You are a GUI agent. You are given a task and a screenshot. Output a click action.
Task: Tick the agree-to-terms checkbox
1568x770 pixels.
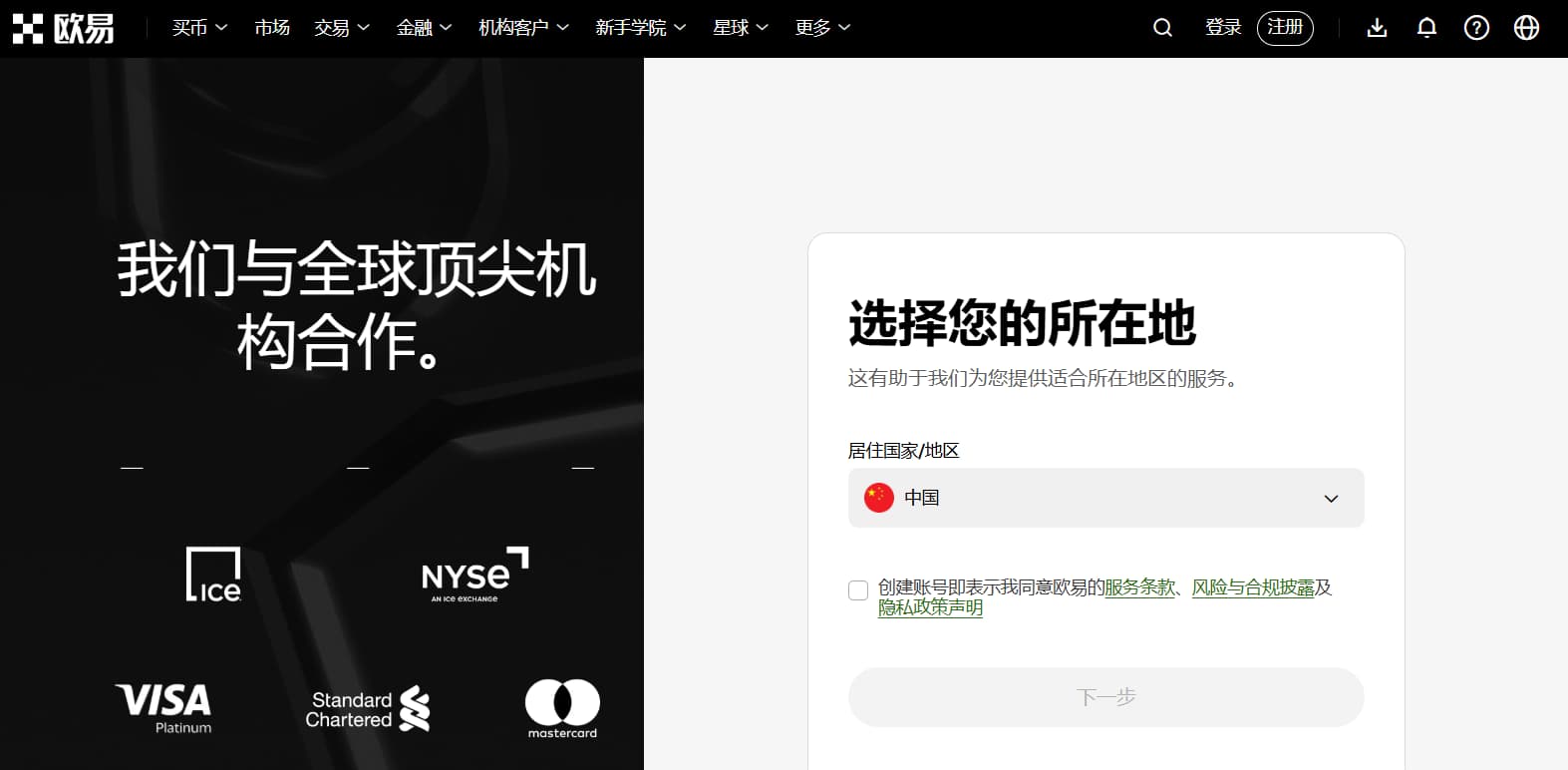tap(858, 590)
